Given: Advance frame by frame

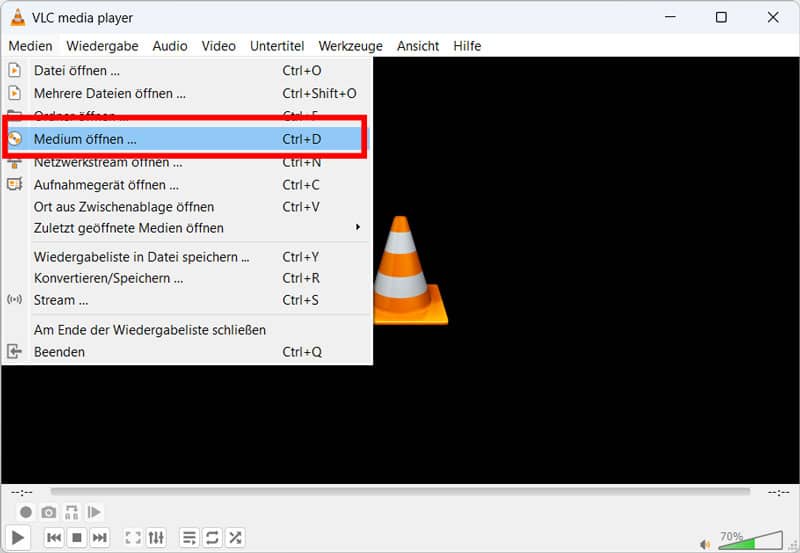Looking at the screenshot, I should (94, 512).
